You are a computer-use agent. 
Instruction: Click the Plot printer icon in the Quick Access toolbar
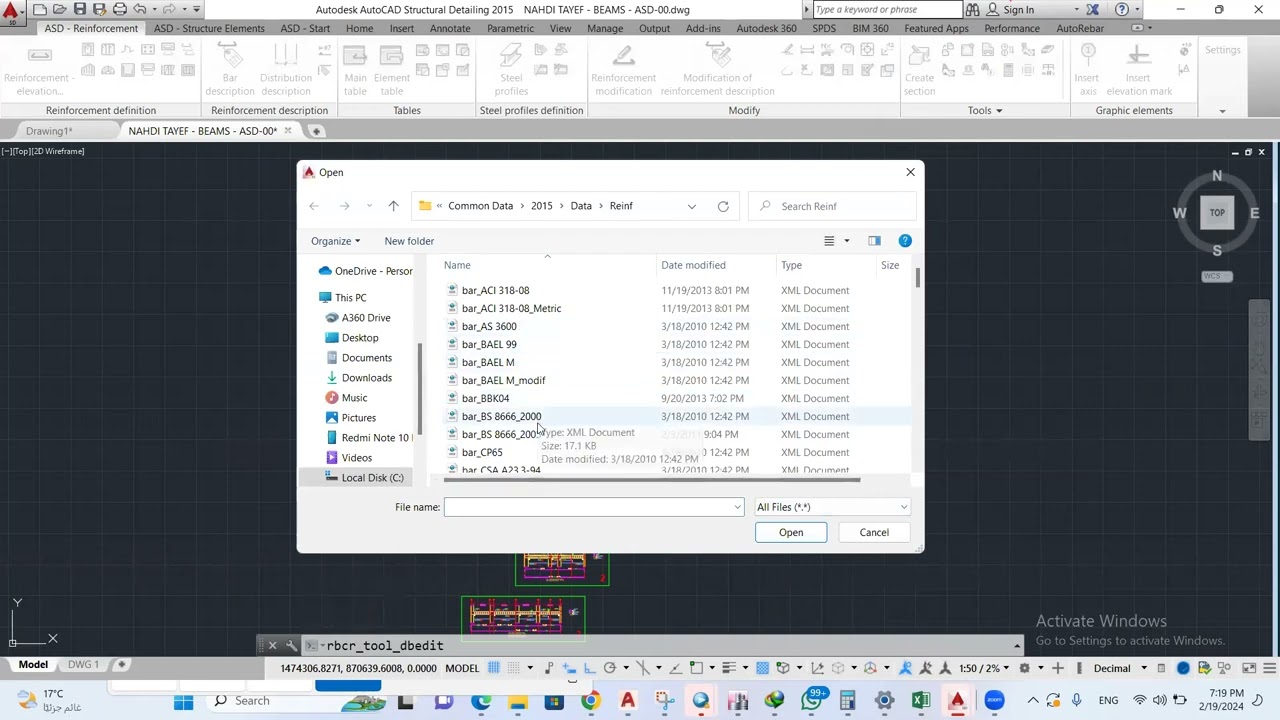point(120,9)
